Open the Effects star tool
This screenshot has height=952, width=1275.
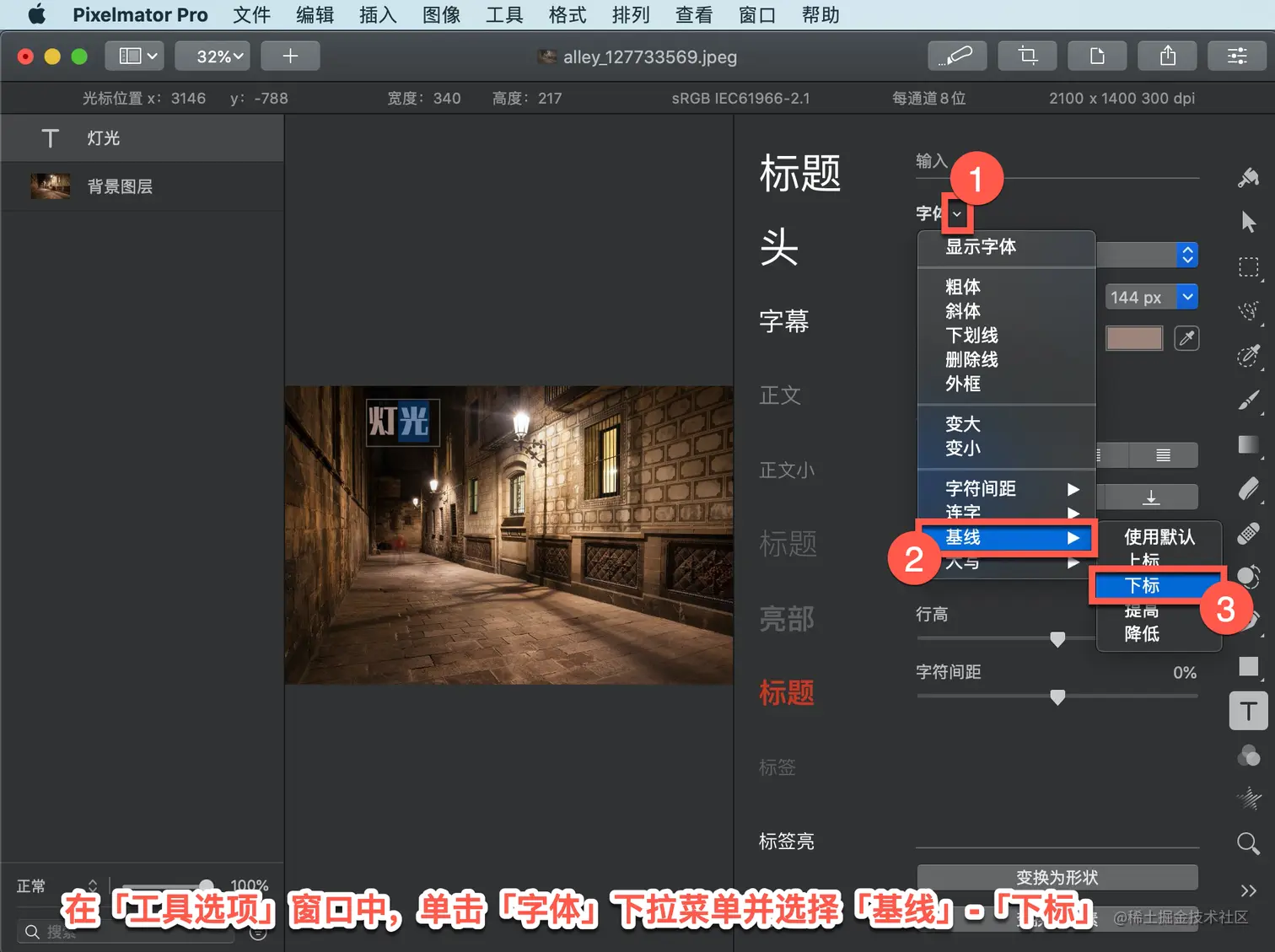tap(1249, 799)
